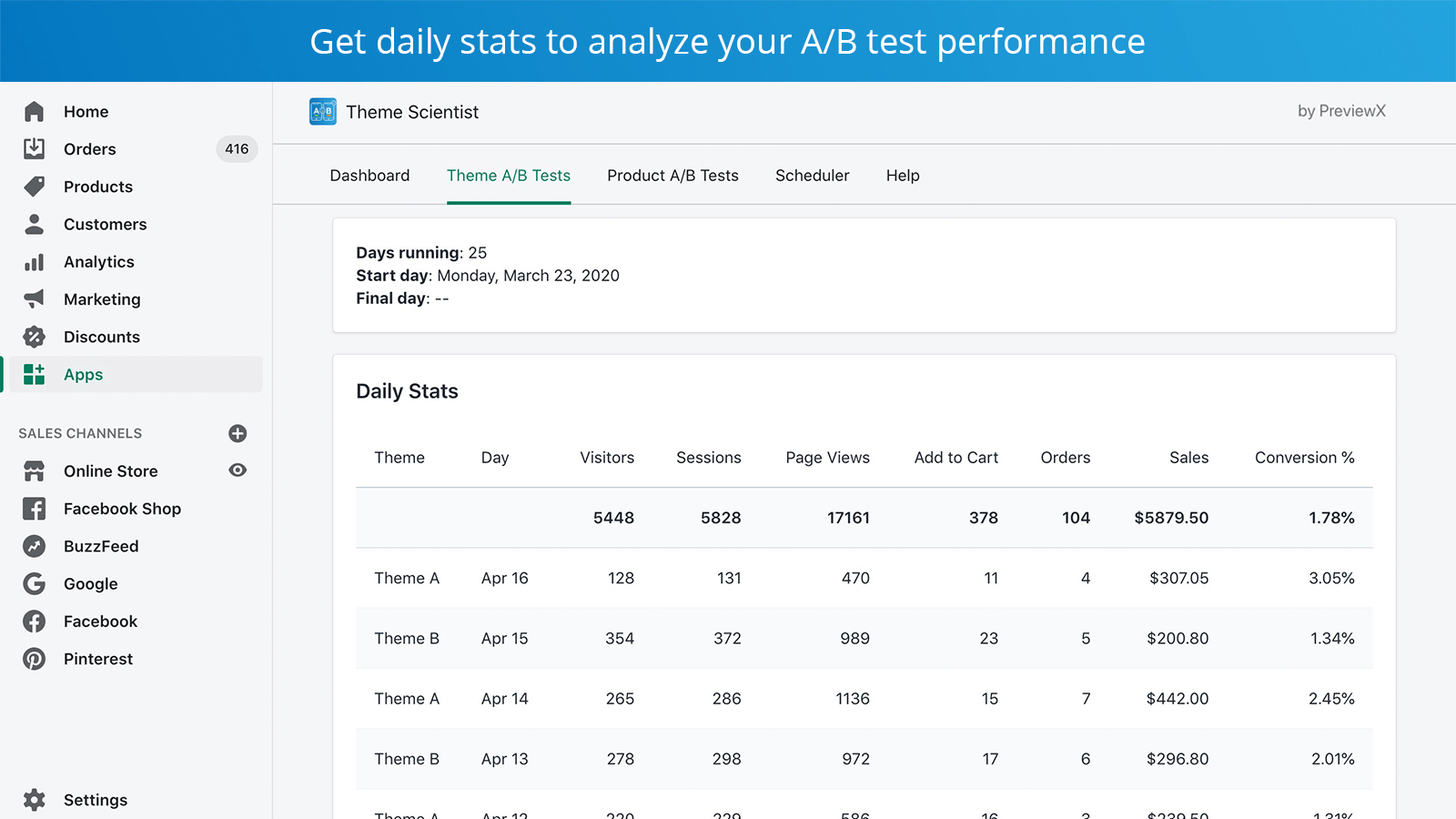This screenshot has height=819, width=1456.
Task: Go to the Dashboard tab
Action: (x=369, y=176)
